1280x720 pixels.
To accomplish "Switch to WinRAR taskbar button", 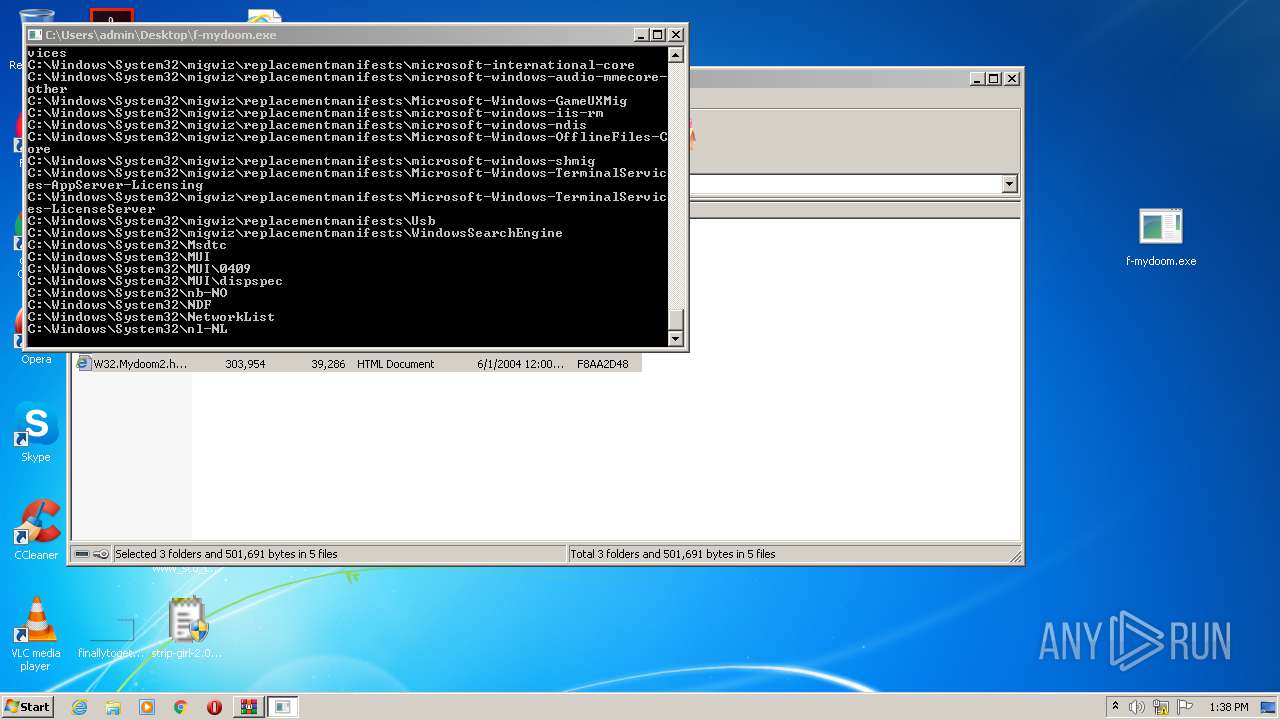I will (249, 707).
